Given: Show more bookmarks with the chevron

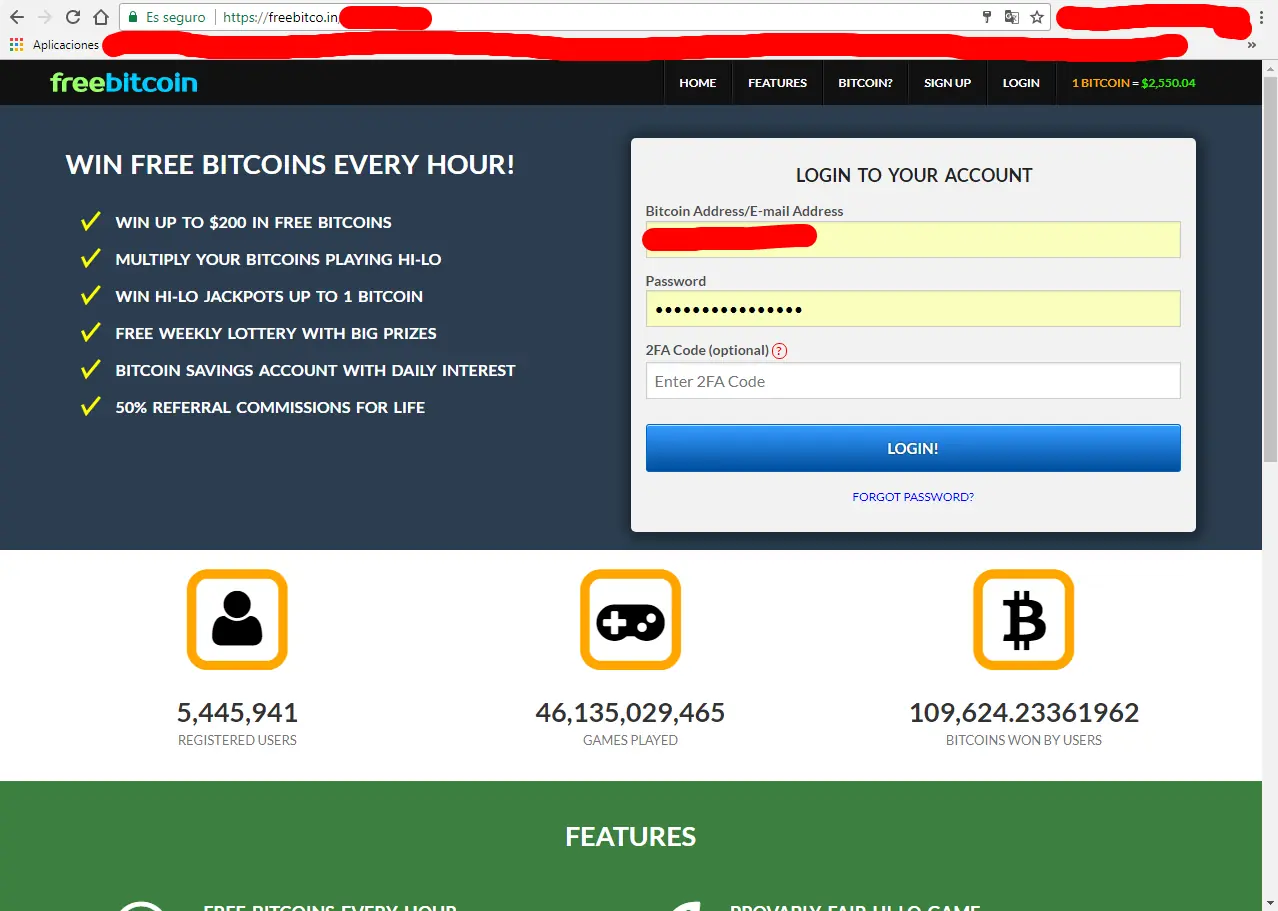Looking at the screenshot, I should [1252, 45].
